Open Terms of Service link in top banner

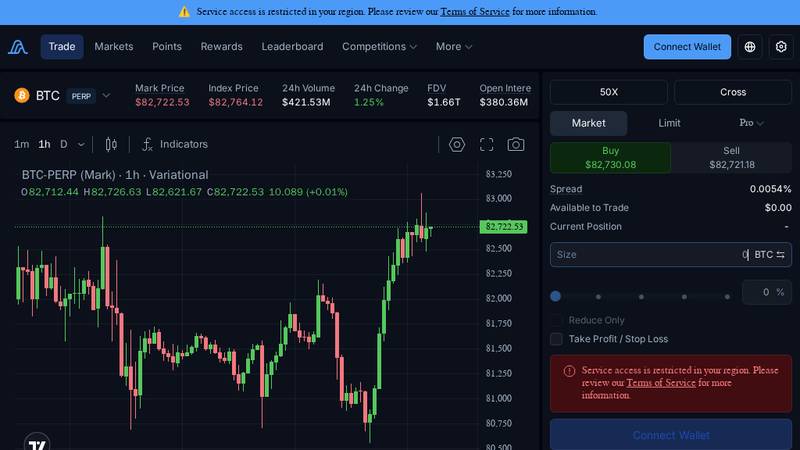click(x=474, y=12)
